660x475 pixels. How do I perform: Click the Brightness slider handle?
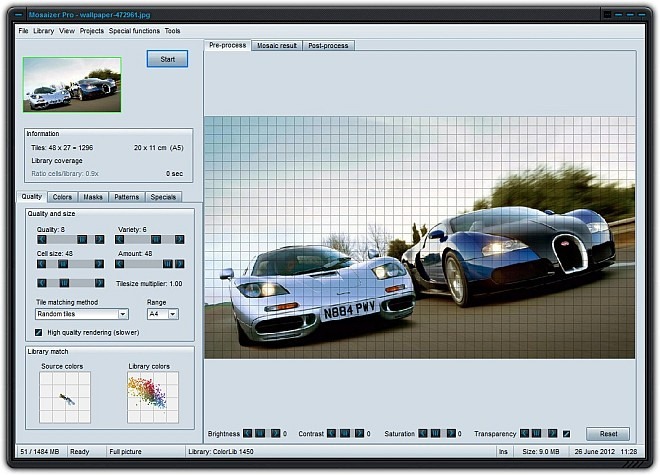261,433
